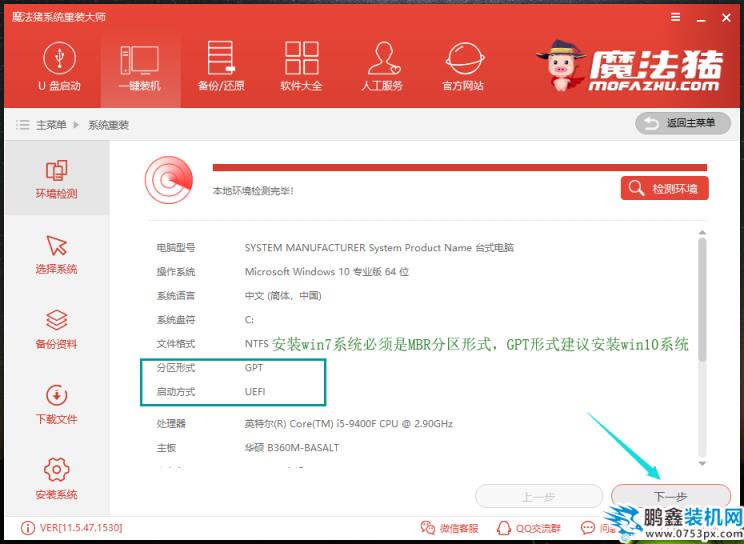Click the NTFS file format value
Screen dimensions: 744x544
tap(256, 343)
